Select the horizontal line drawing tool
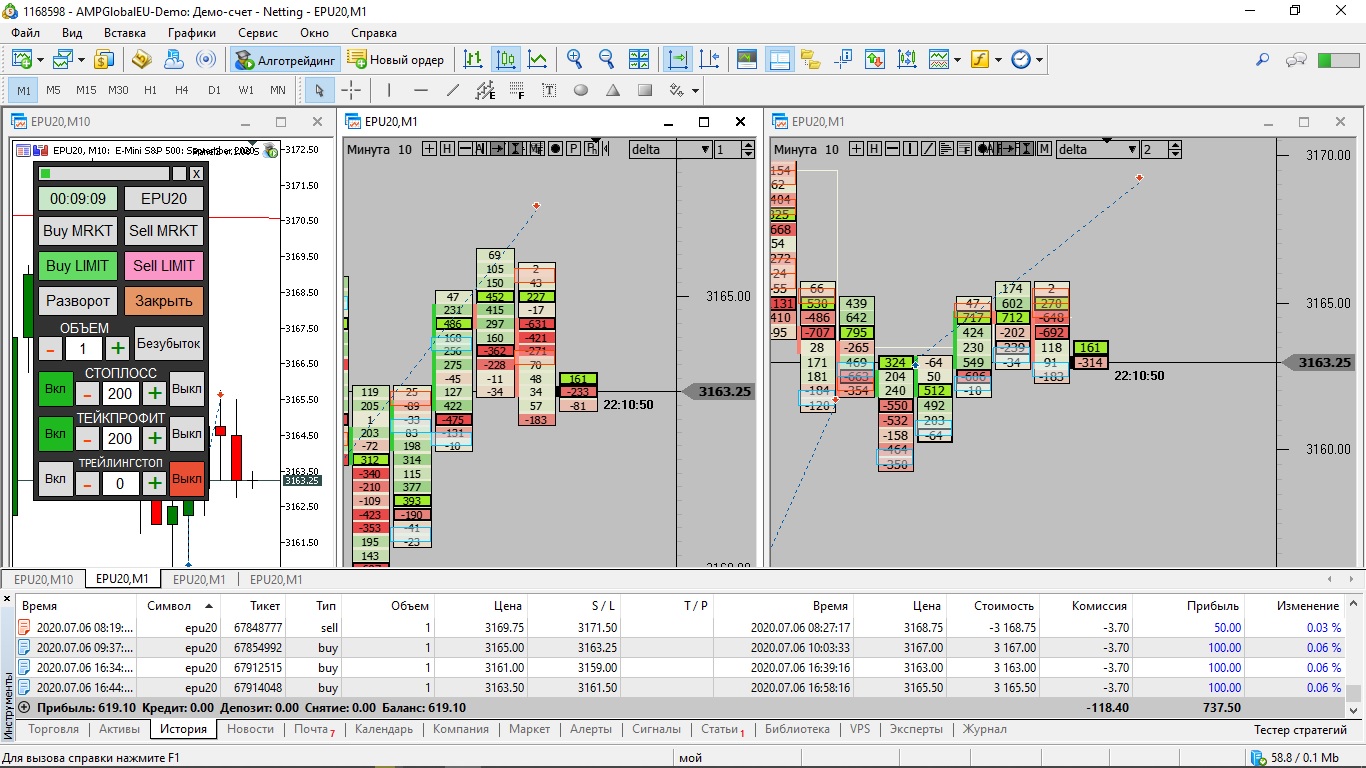 [x=421, y=90]
